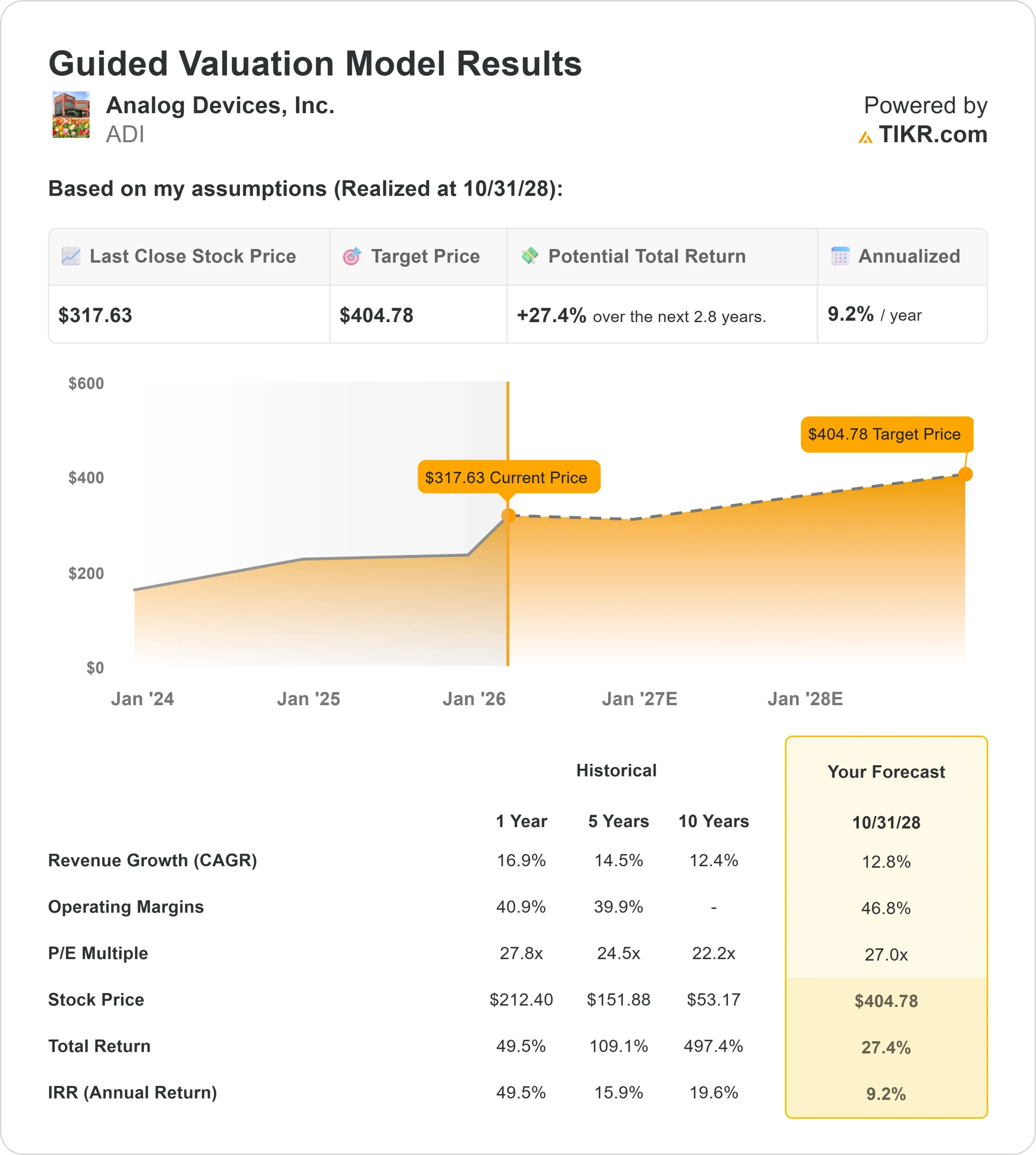Click the forecast 12.8% Revenue Growth value
The image size is (1036, 1155).
tap(886, 862)
